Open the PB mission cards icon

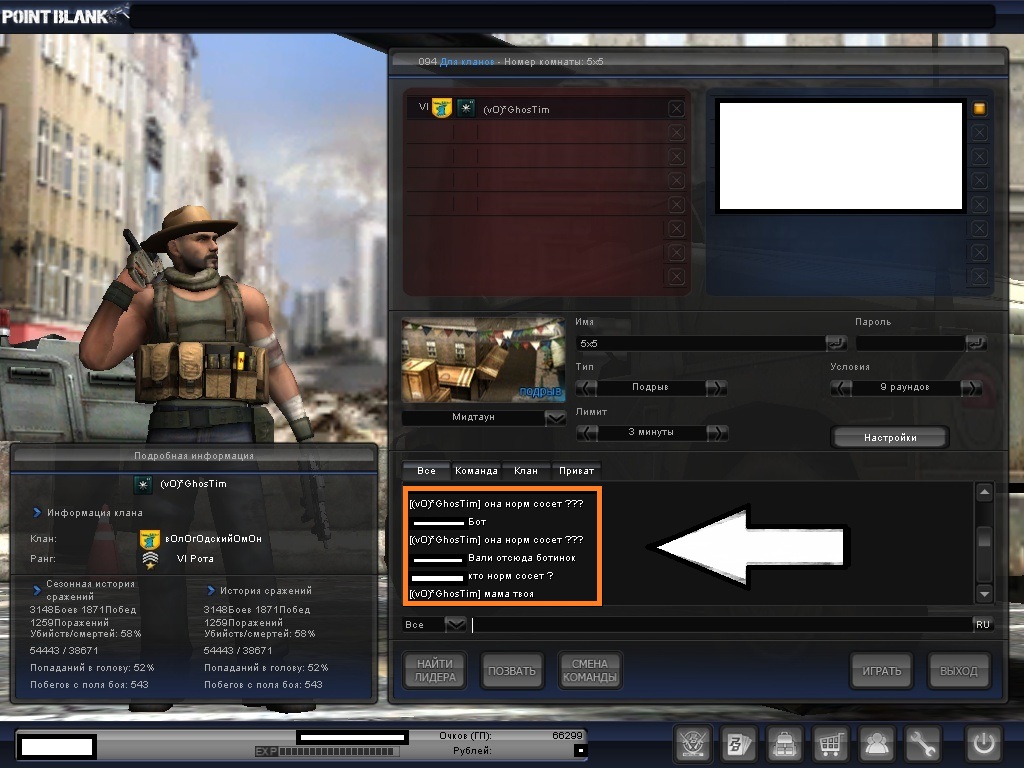point(737,744)
